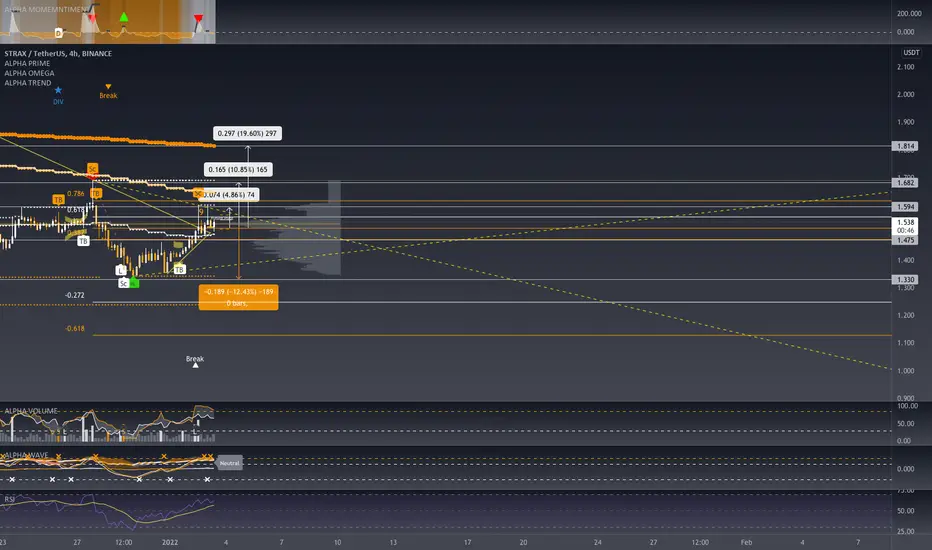Viewport: 932px width, 550px height.
Task: Select the 0.297 (19.60%) measurement label
Action: click(x=247, y=133)
